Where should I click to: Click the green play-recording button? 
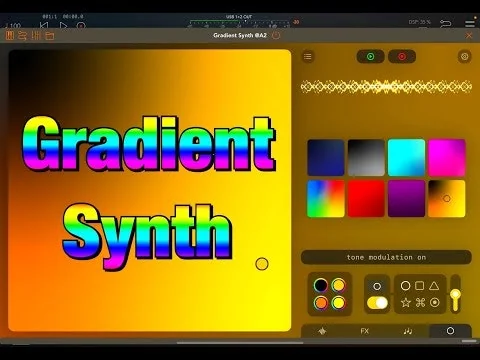(370, 57)
